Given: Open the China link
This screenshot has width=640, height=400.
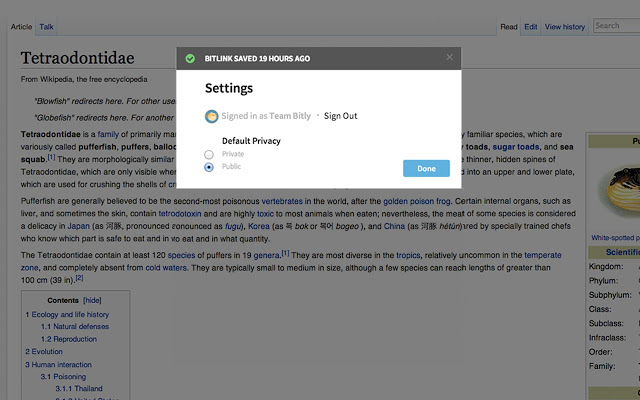Looking at the screenshot, I should pos(394,226).
